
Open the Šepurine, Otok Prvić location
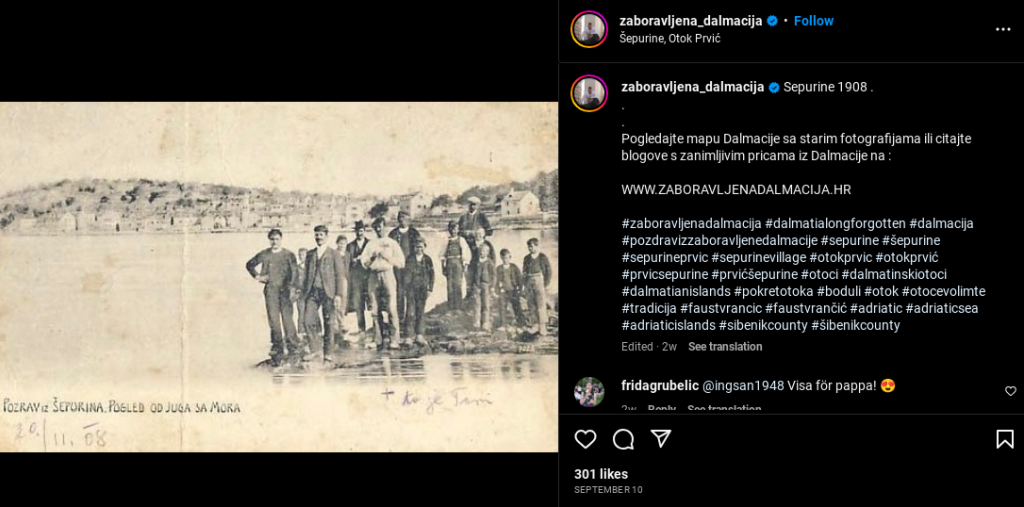pyautogui.click(x=669, y=38)
